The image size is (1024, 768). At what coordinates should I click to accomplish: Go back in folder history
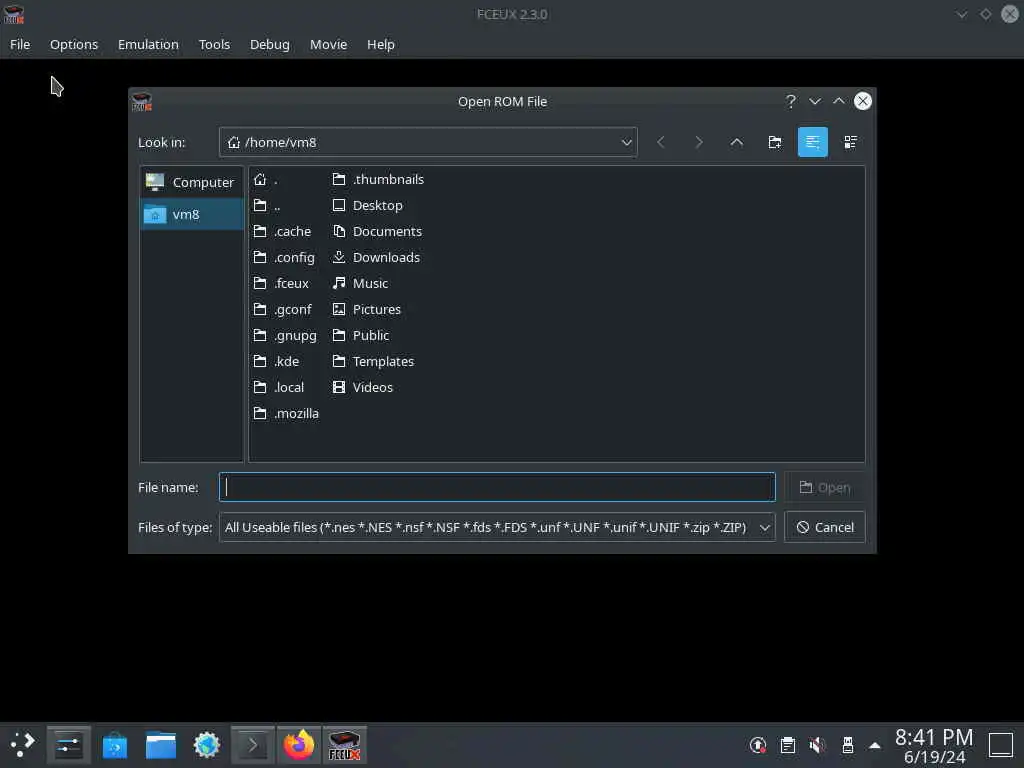tap(660, 142)
